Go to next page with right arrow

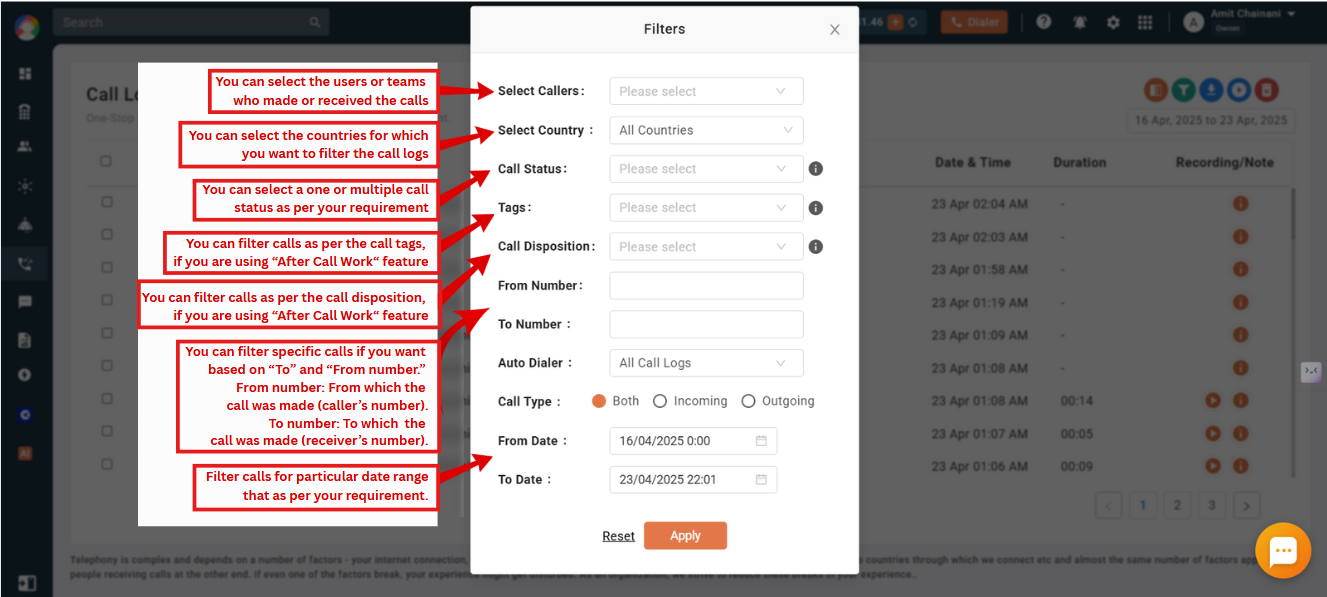coord(1247,505)
